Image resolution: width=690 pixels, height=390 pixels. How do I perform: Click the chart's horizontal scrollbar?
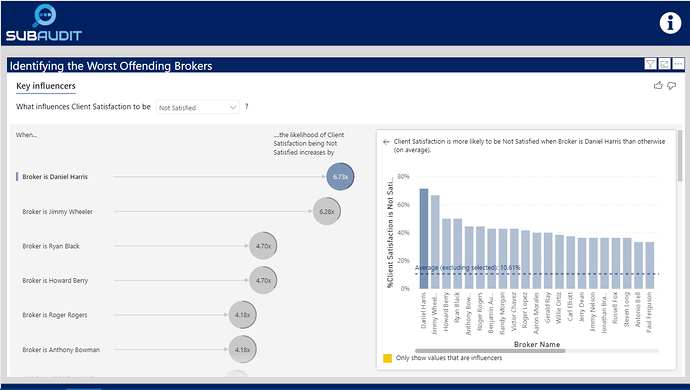click(x=490, y=351)
